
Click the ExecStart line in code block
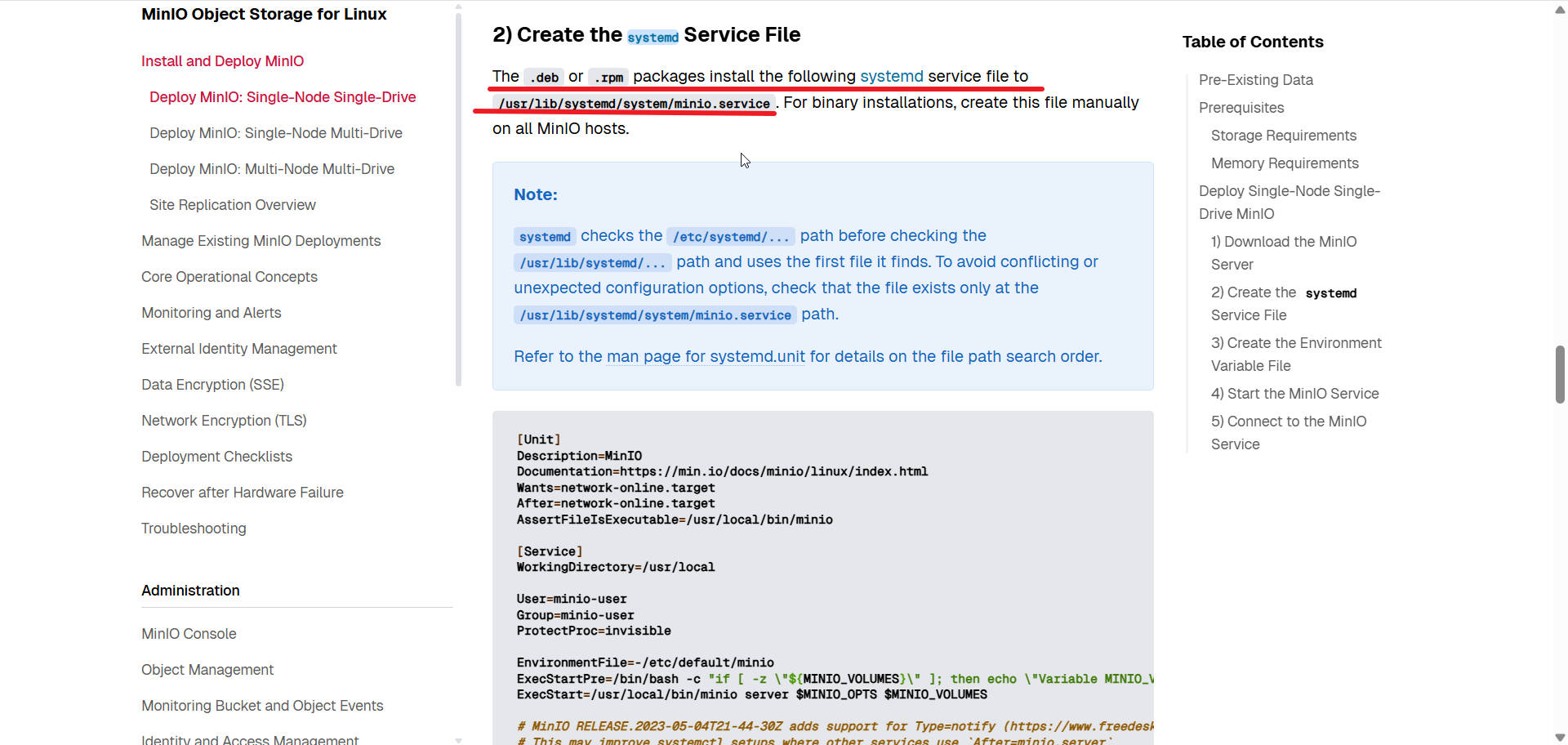(x=751, y=694)
